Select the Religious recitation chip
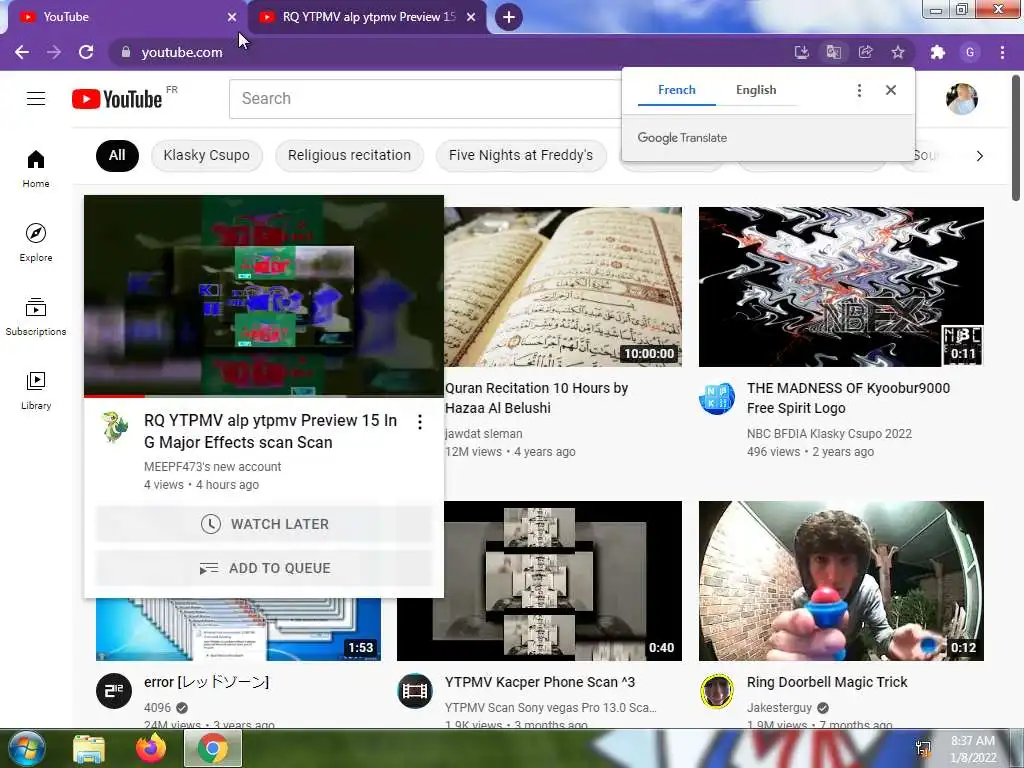1024x768 pixels. tap(349, 155)
